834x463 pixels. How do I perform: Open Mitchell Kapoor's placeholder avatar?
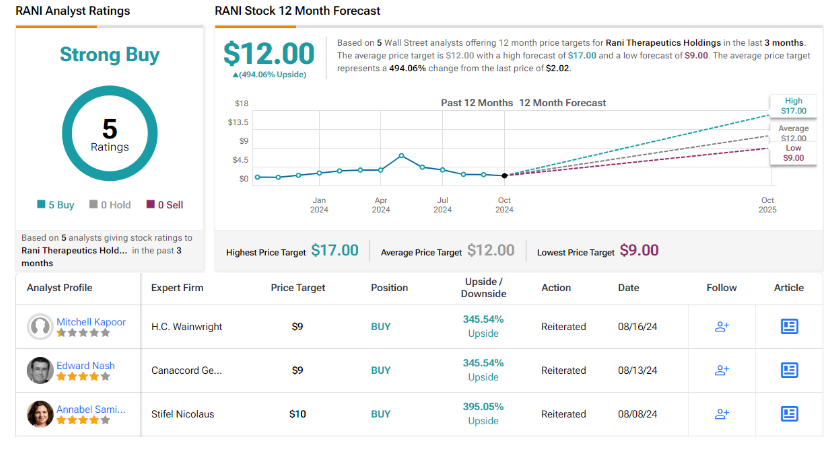point(40,327)
